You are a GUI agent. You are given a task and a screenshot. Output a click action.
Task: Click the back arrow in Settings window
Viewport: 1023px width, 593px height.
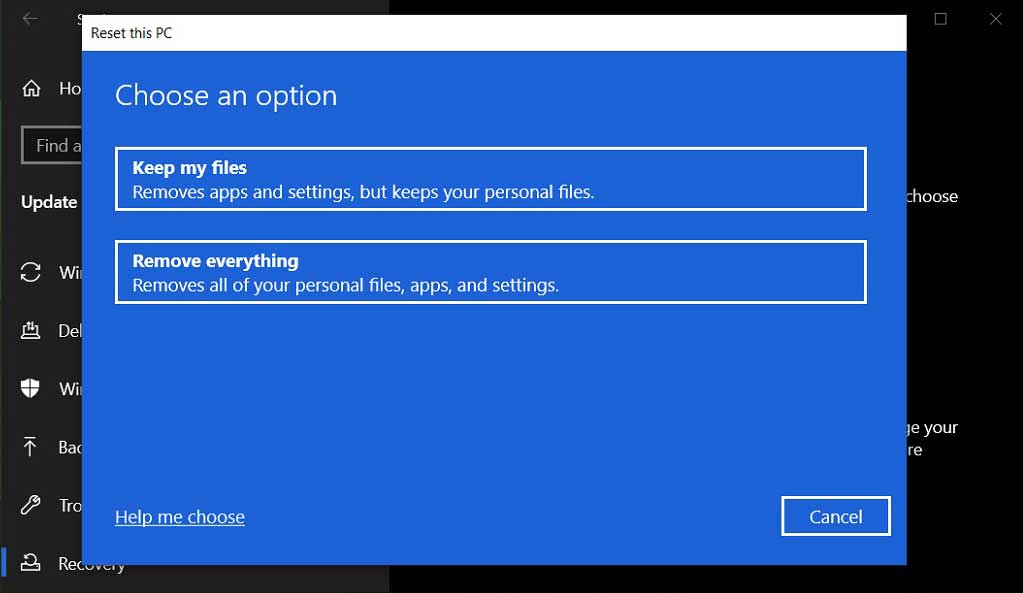[30, 19]
